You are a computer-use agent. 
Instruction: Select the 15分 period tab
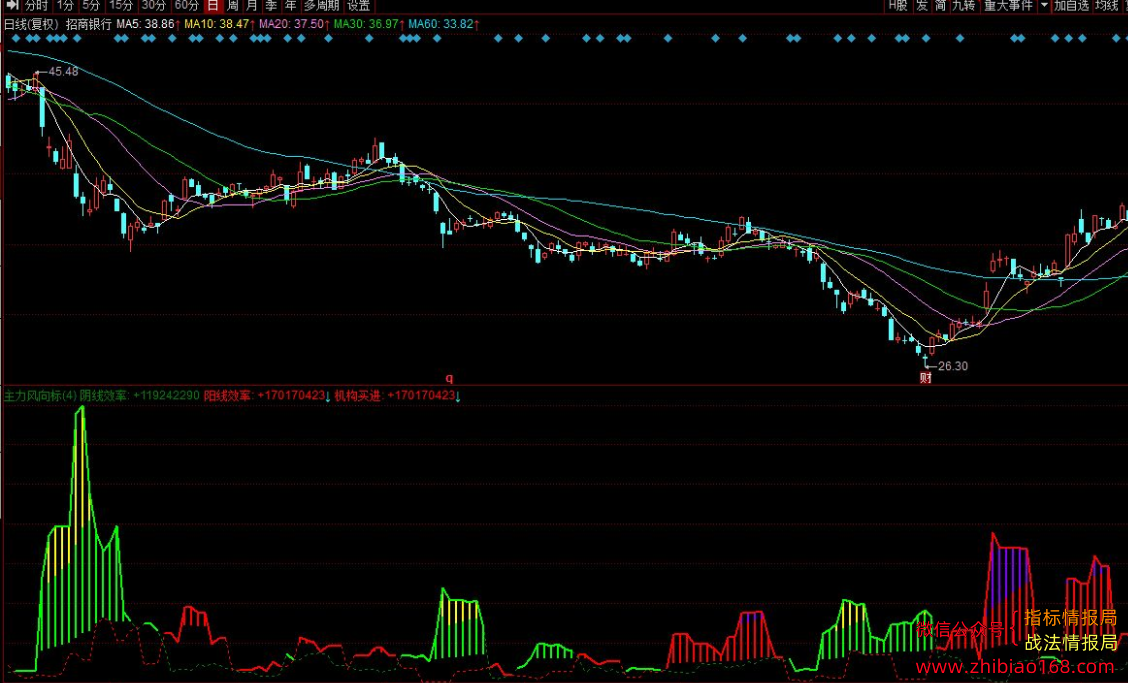click(x=121, y=6)
